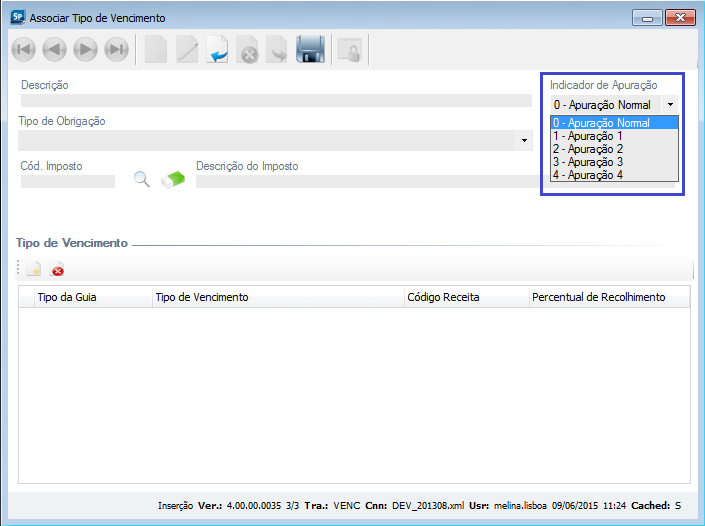Minimize the Associar Tipo de Vencimento window
This screenshot has width=705, height=526.
(x=647, y=18)
